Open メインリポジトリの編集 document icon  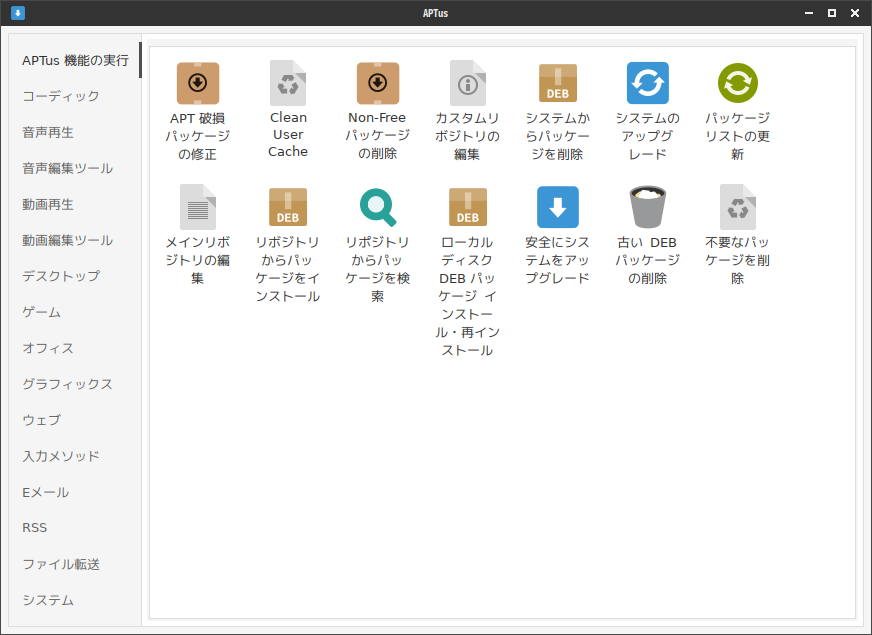[198, 207]
